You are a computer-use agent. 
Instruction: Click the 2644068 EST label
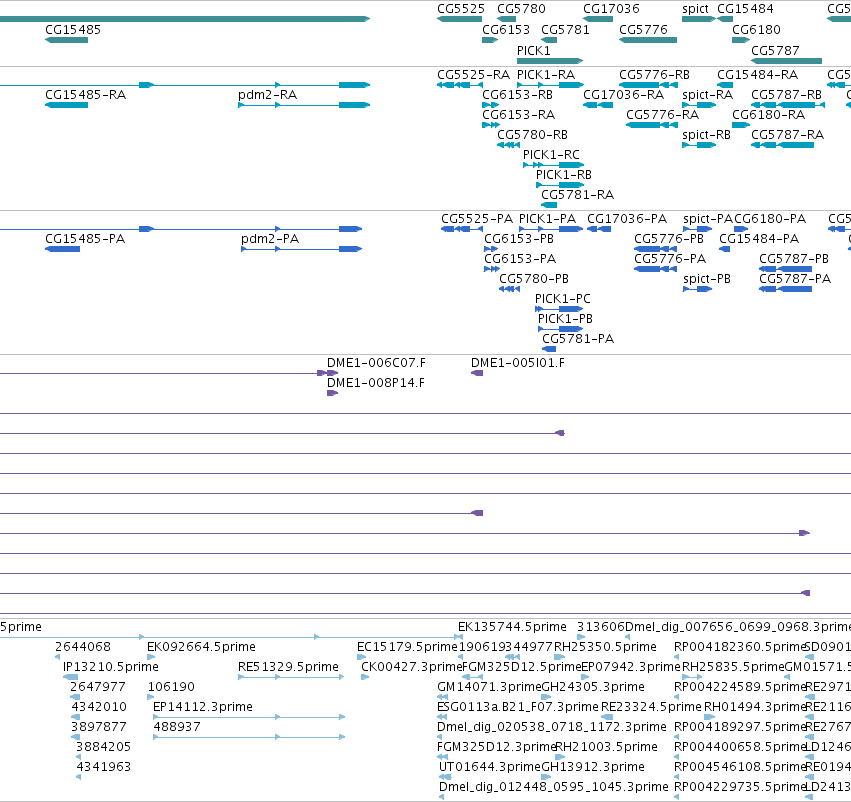[x=82, y=647]
